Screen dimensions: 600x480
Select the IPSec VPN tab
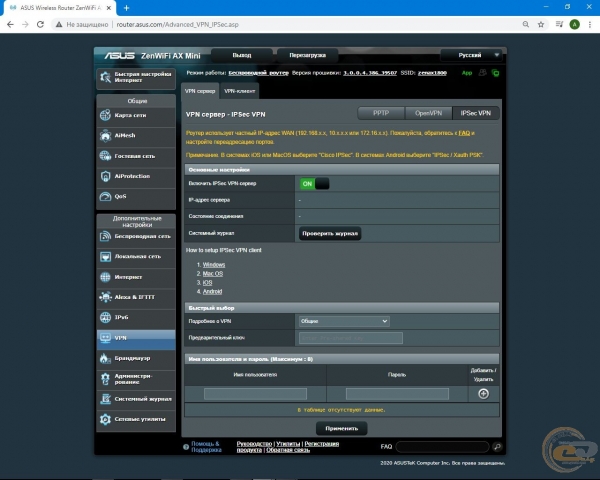(476, 113)
